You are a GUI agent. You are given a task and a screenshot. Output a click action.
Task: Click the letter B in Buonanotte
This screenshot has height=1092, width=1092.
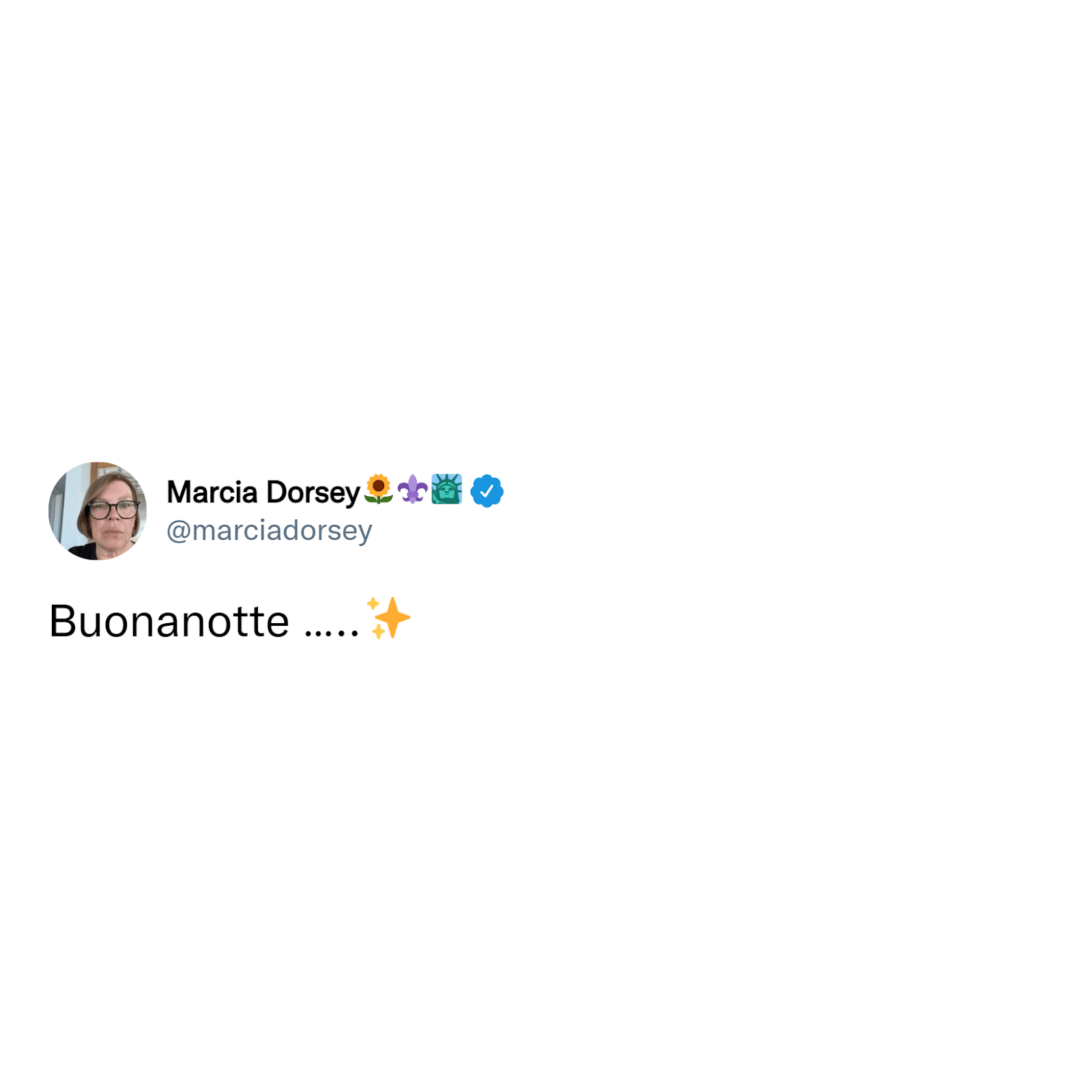[62, 621]
